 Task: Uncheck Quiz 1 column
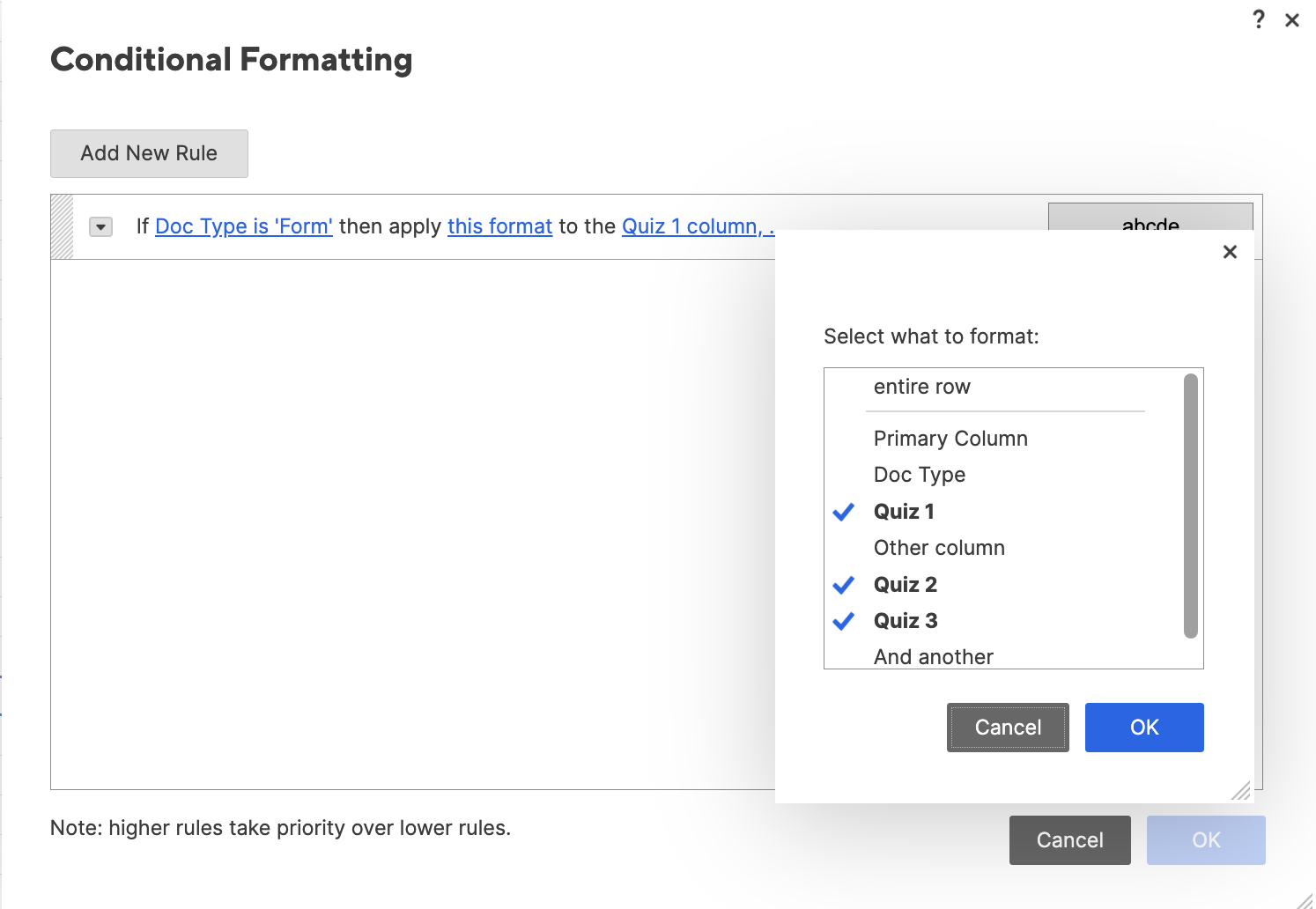pyautogui.click(x=904, y=512)
